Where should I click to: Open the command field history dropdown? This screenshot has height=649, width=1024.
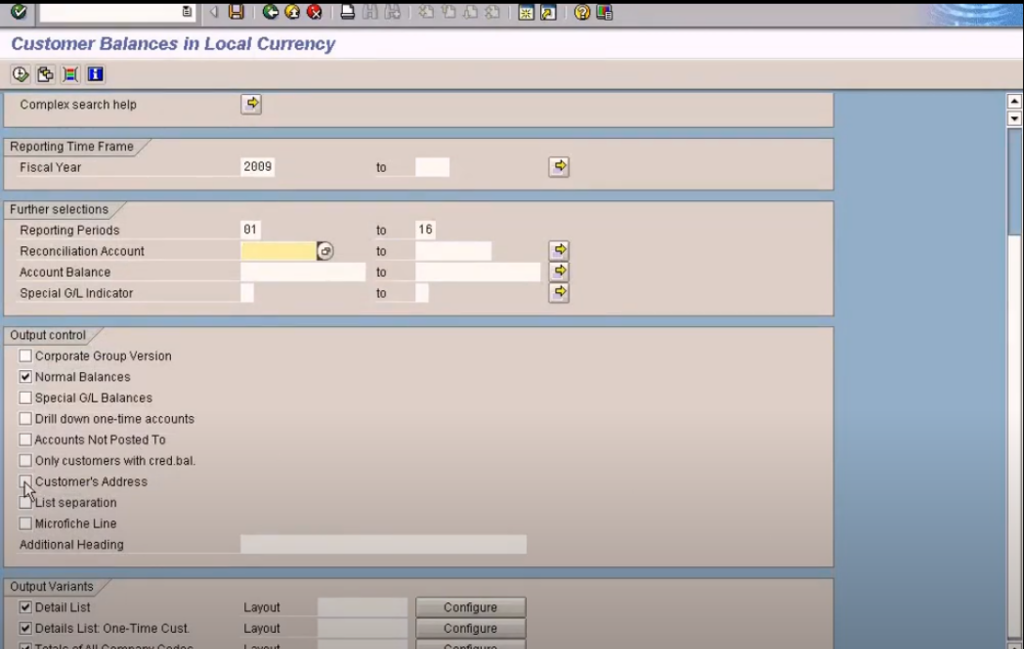pos(187,12)
